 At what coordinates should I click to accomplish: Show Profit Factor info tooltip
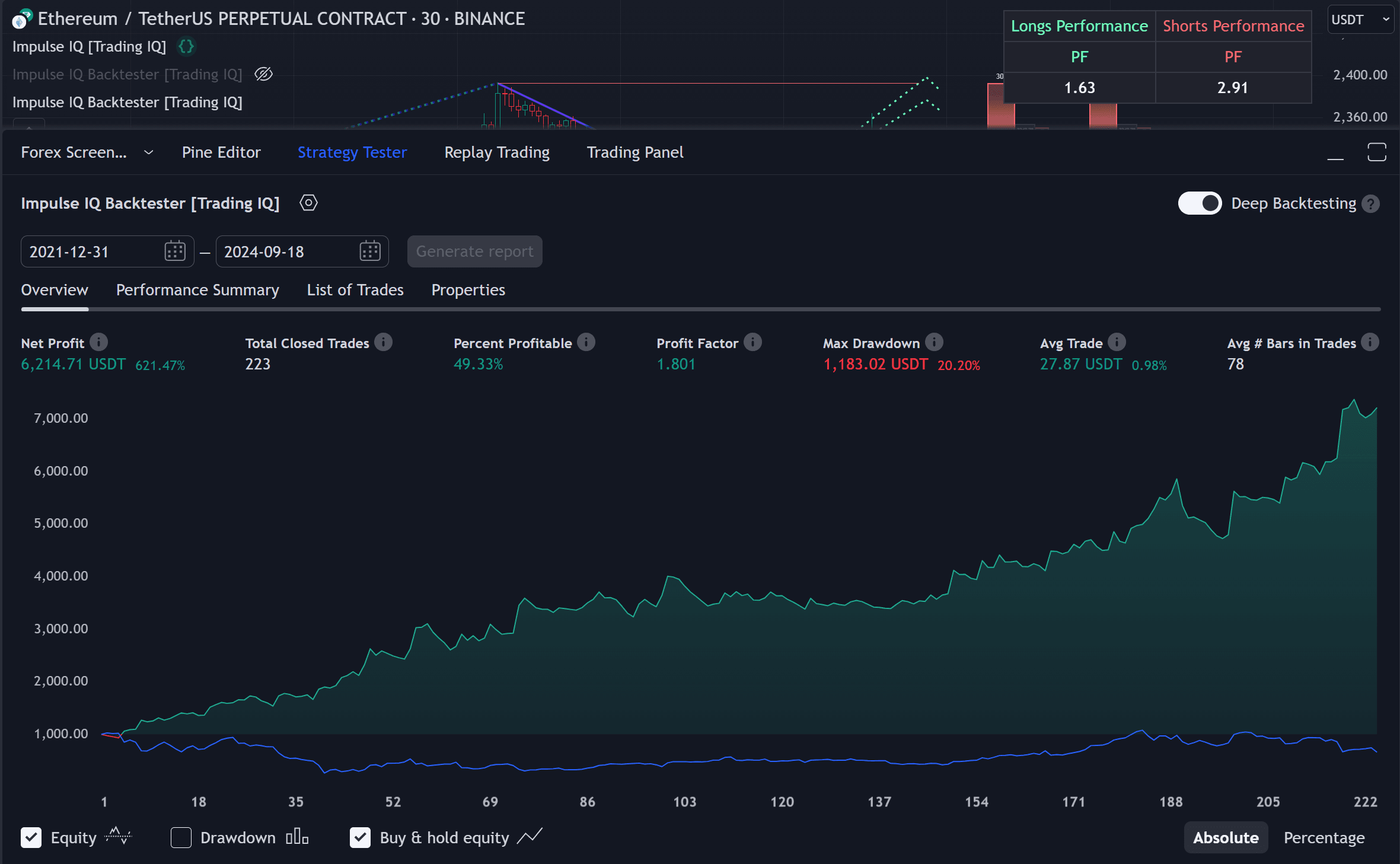(x=752, y=342)
